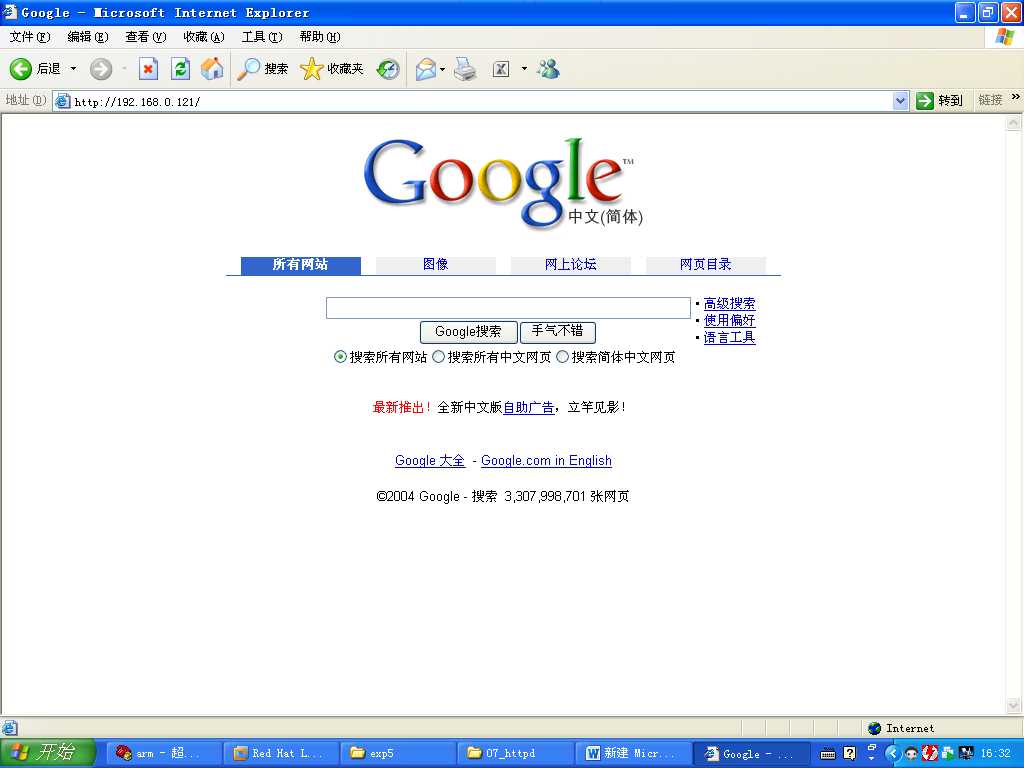
Task: Expand hidden tray icons arrow
Action: point(893,754)
